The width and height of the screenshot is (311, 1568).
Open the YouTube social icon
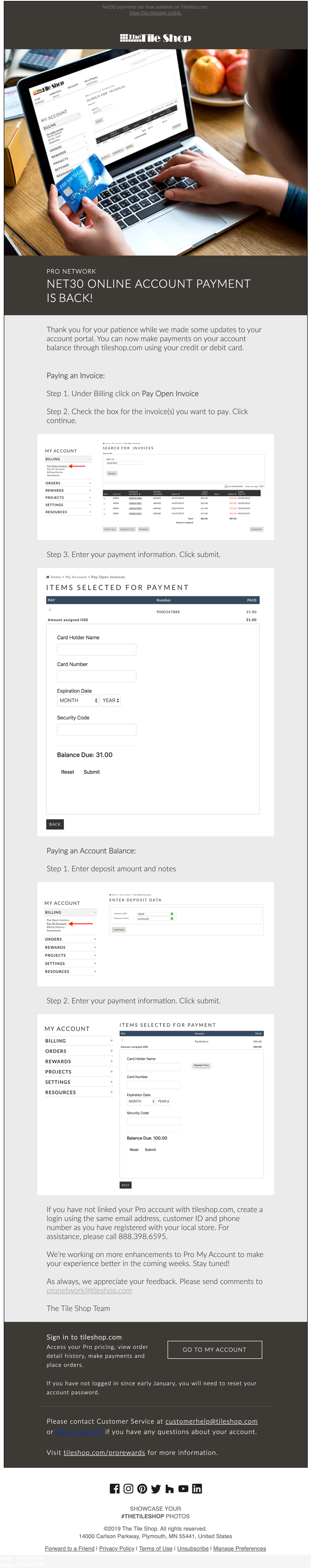[183, 1489]
